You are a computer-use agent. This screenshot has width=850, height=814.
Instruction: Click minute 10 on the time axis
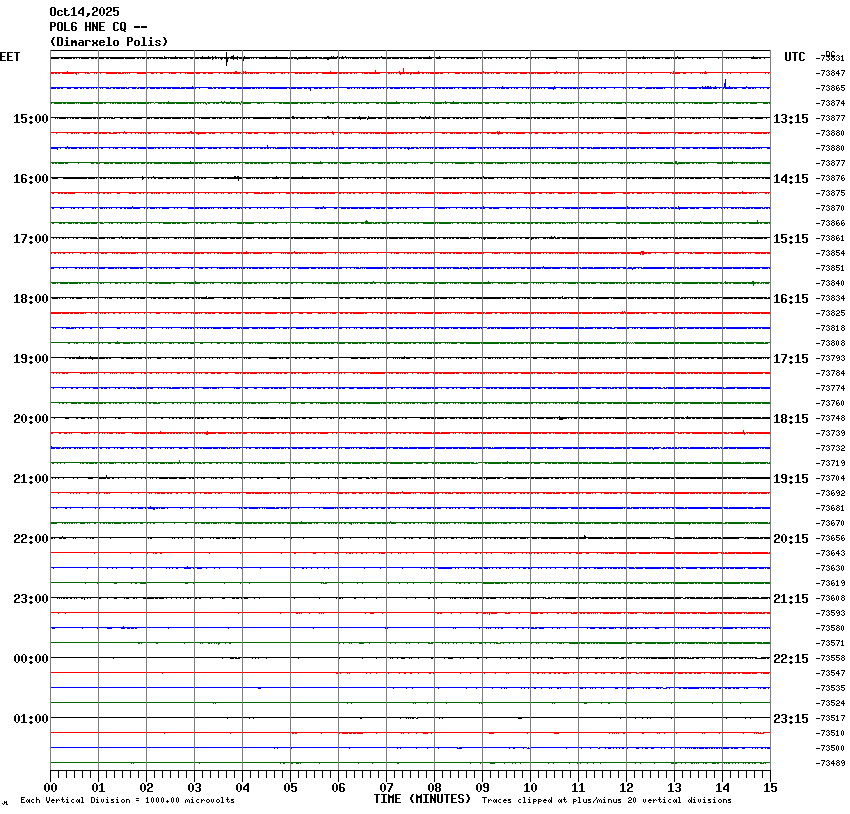point(530,788)
